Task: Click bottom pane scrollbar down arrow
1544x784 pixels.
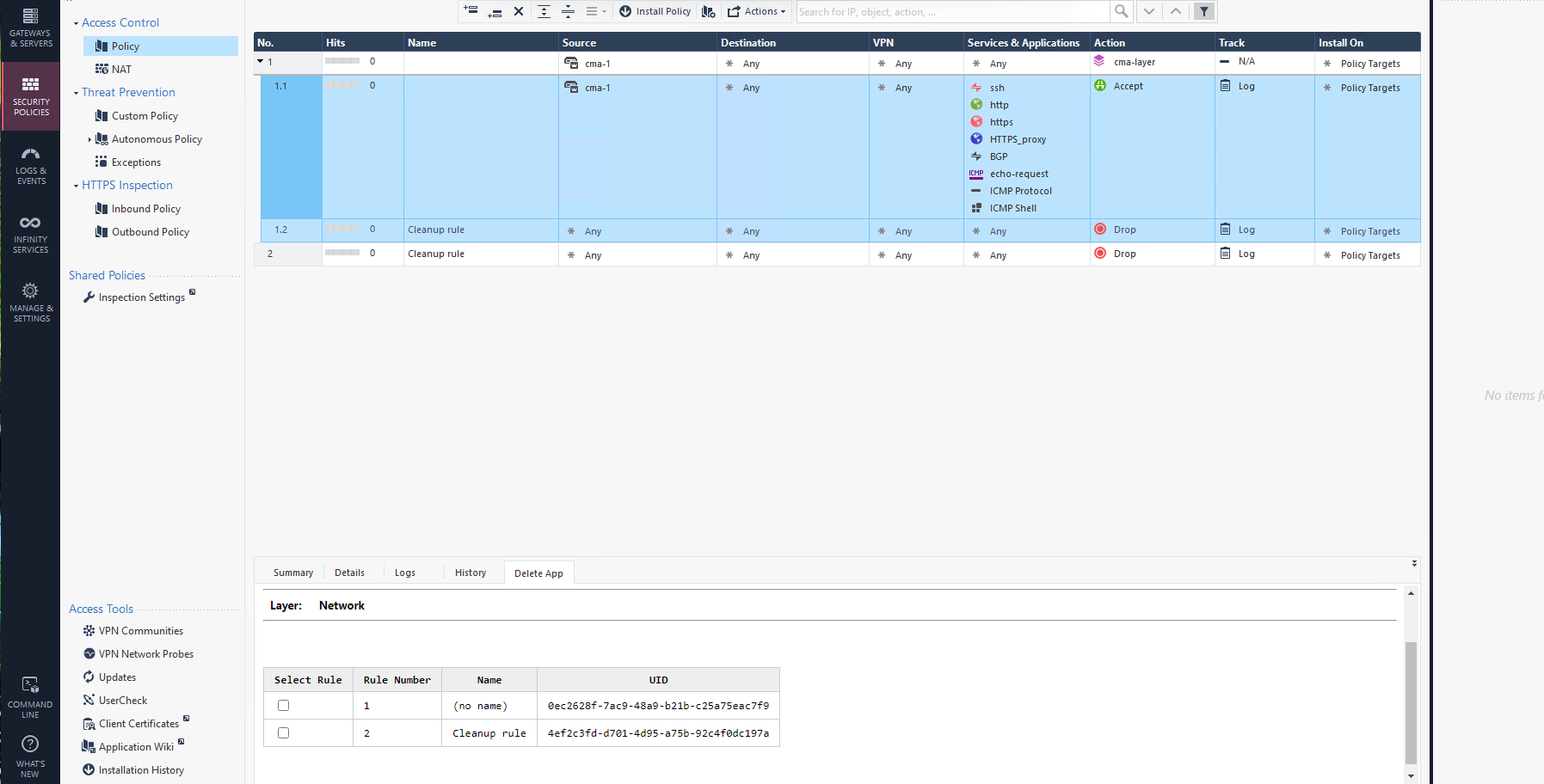Action: pyautogui.click(x=1411, y=775)
